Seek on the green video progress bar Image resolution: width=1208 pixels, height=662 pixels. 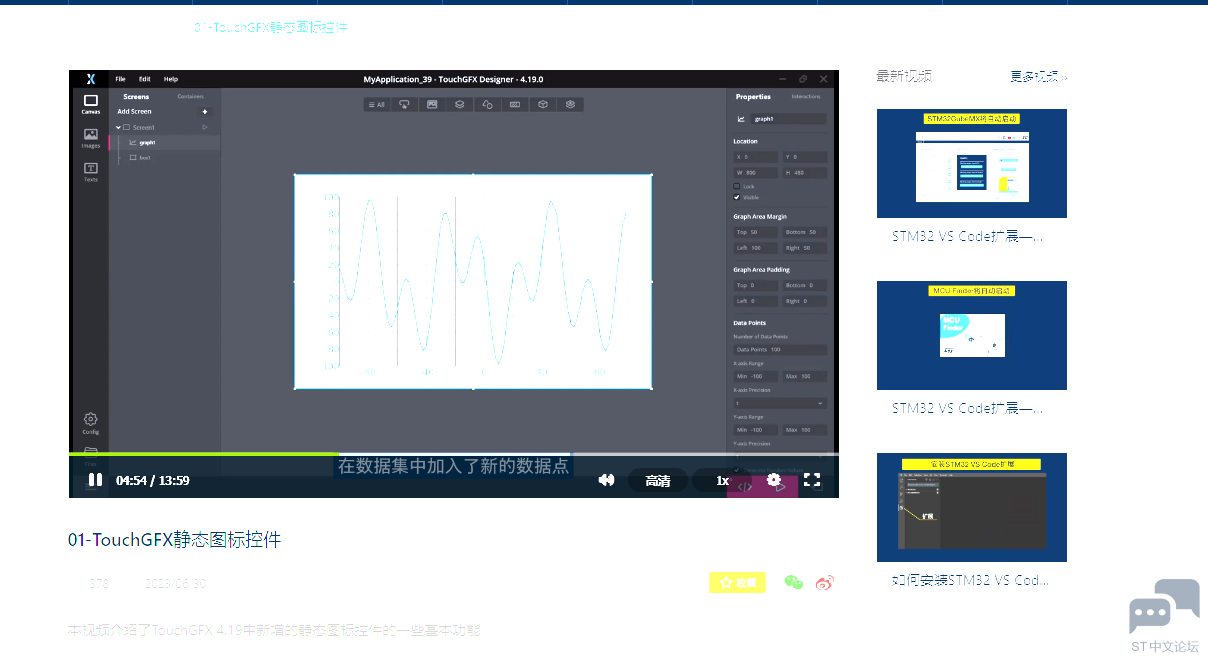click(x=203, y=454)
